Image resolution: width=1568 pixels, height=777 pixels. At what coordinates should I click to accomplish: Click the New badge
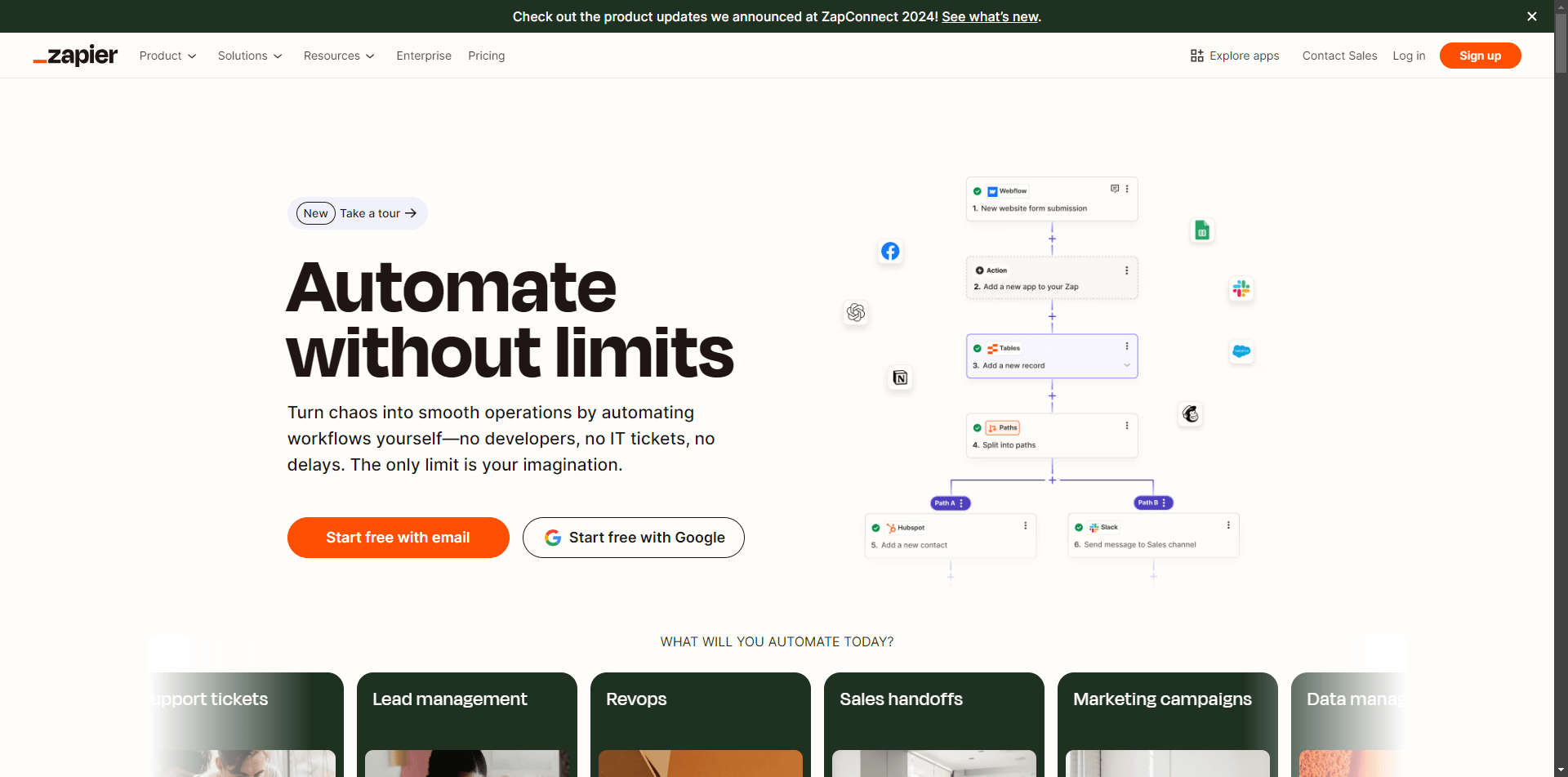[x=315, y=213]
